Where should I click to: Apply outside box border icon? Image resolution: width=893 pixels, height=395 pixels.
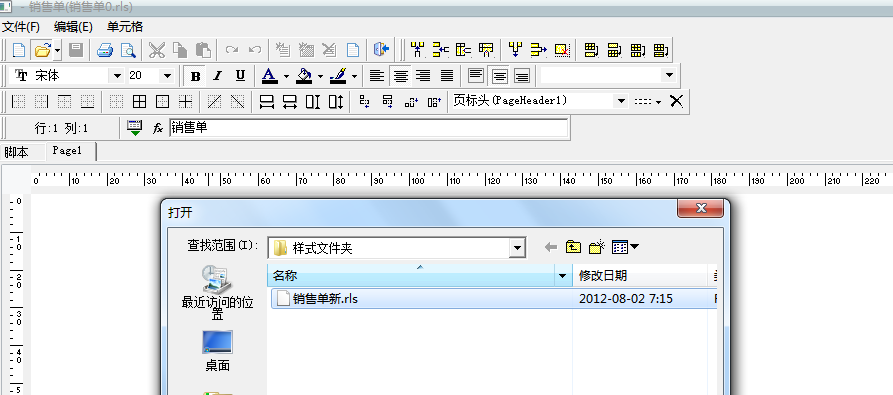[x=163, y=101]
